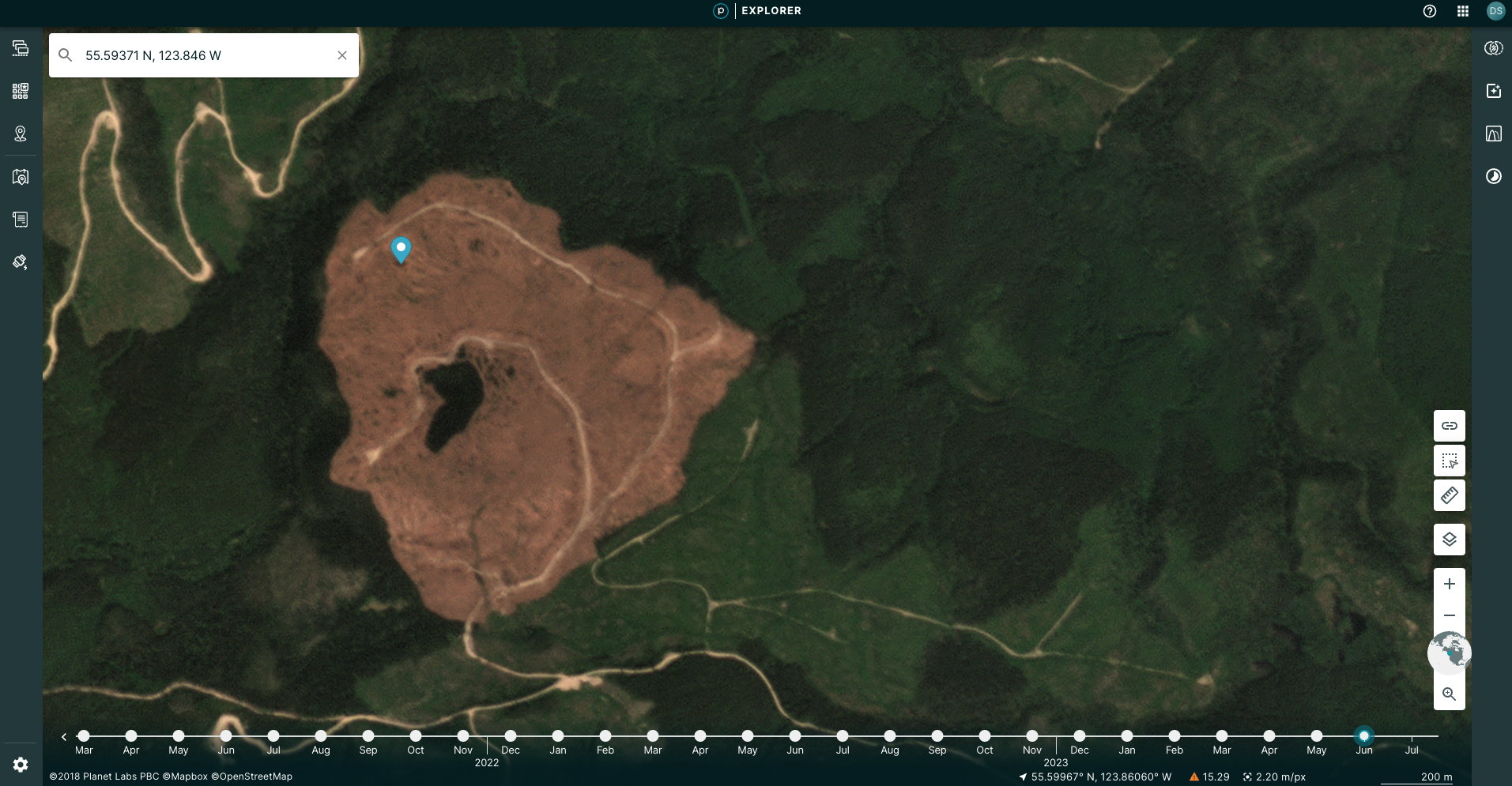Click the 15.29 zoom level readout

coord(1209,777)
